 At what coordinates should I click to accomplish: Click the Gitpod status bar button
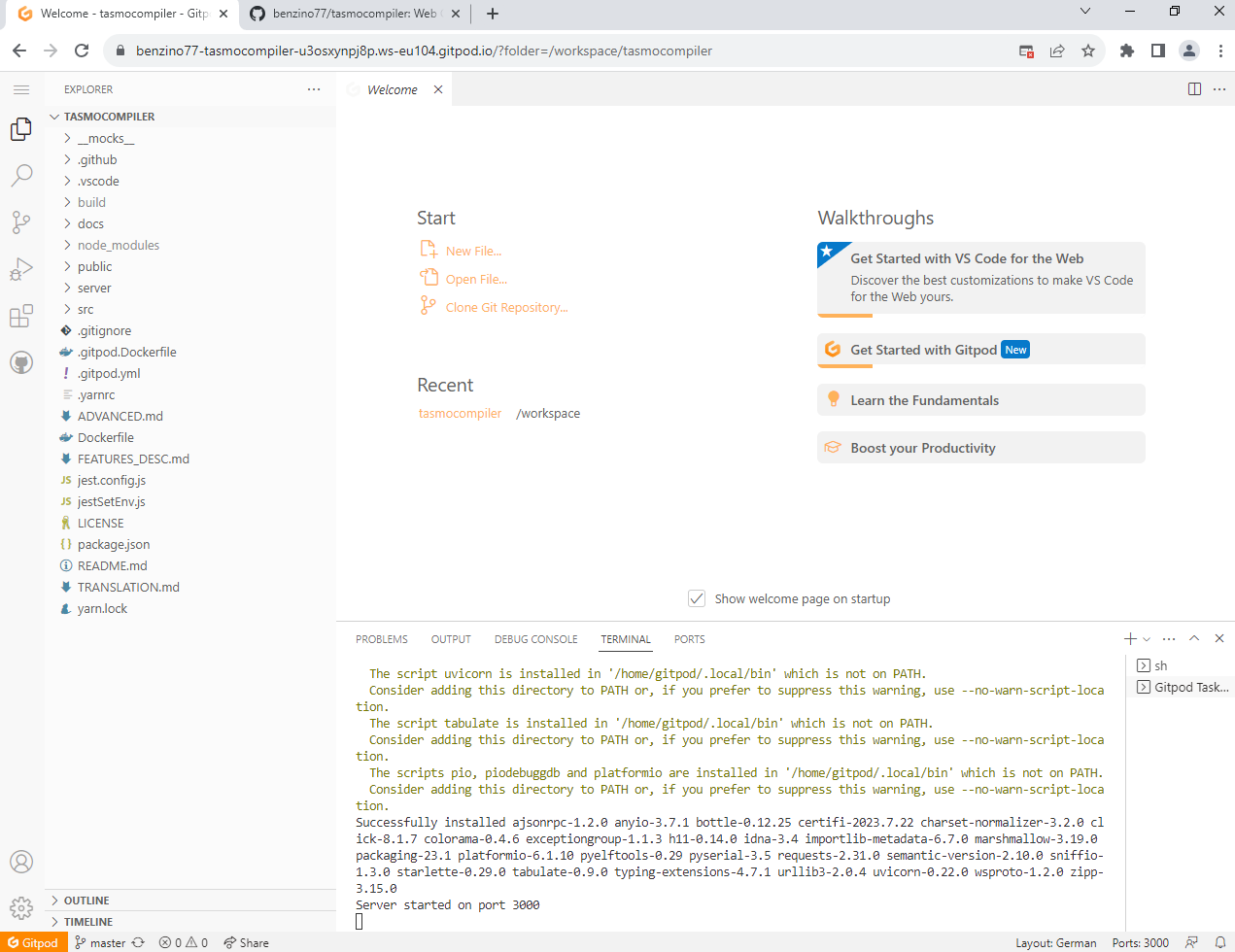click(34, 942)
